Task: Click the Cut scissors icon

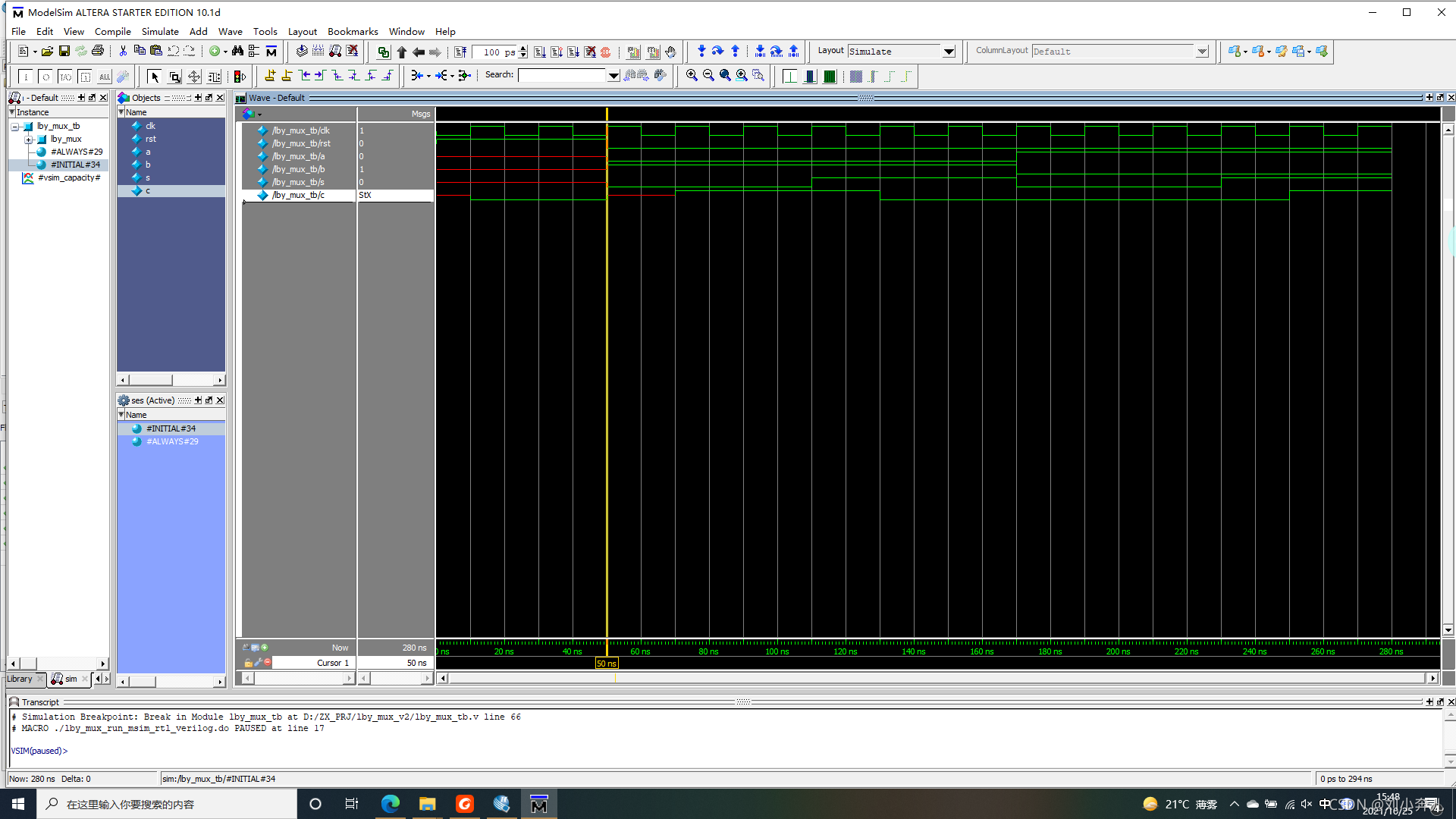Action: point(123,52)
